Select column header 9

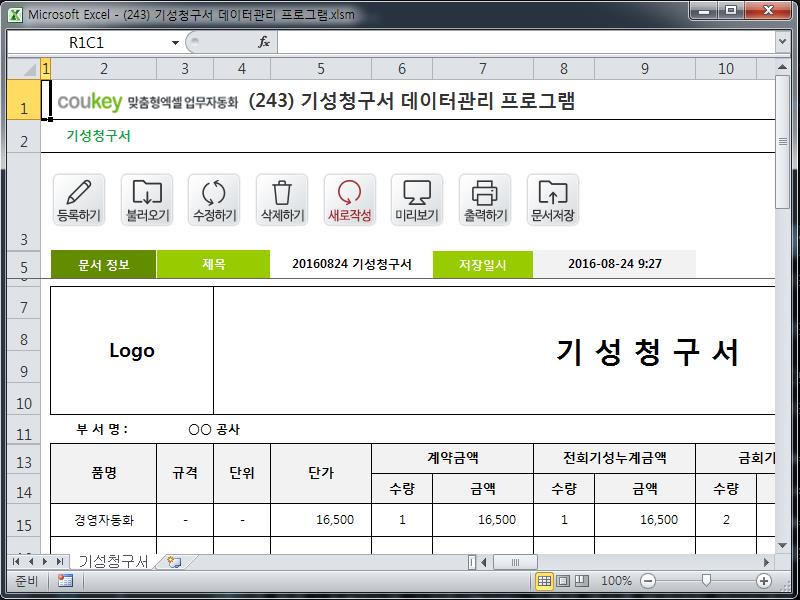click(645, 69)
